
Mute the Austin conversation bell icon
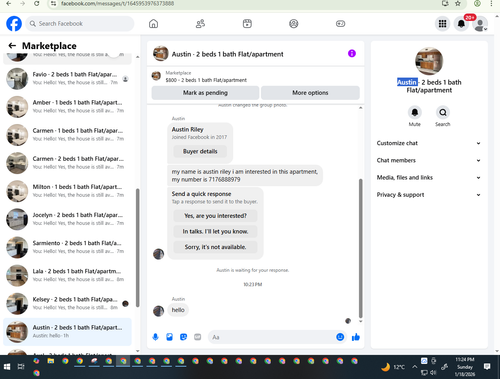click(415, 112)
